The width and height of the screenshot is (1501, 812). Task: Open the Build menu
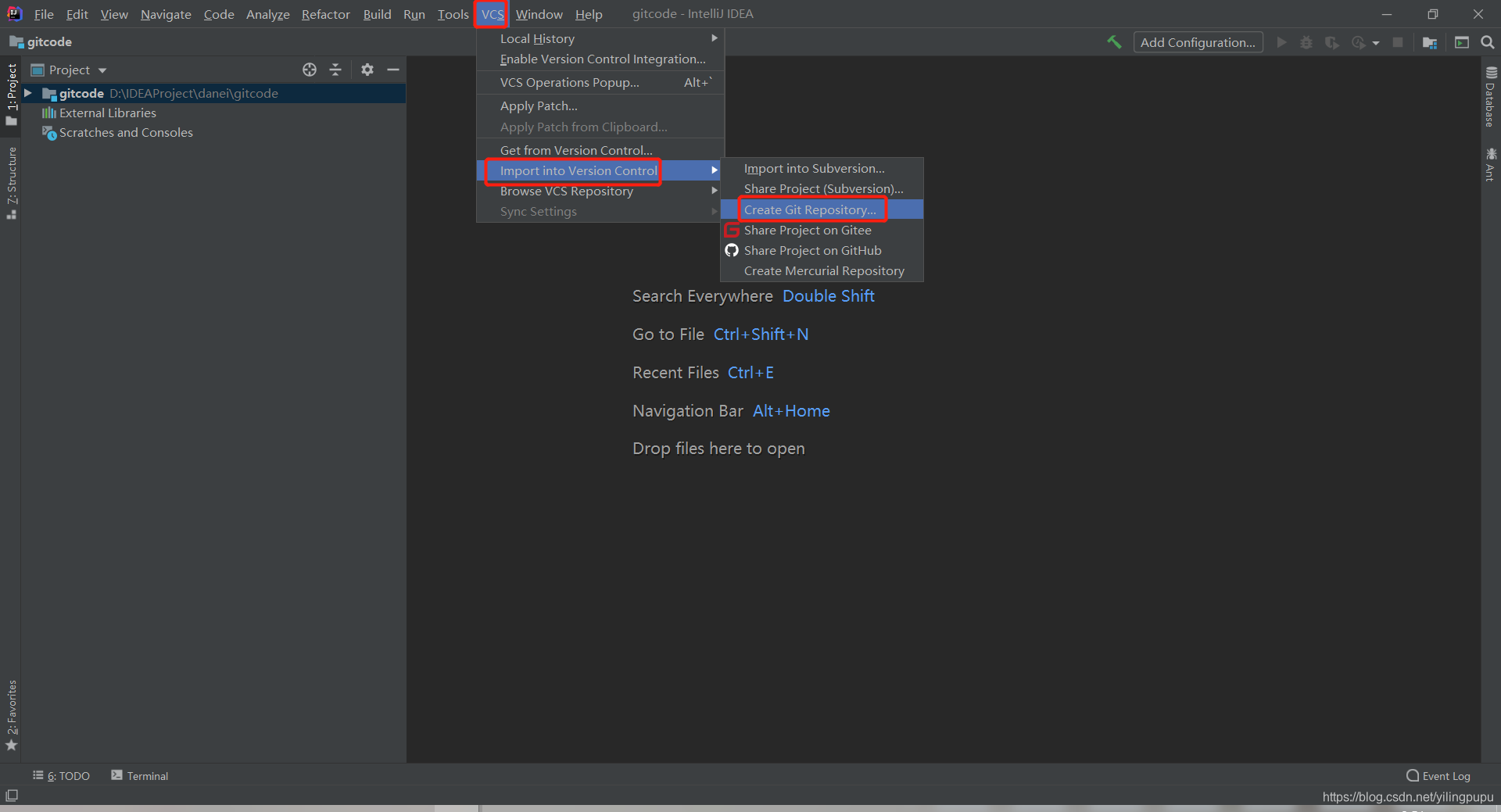(377, 14)
